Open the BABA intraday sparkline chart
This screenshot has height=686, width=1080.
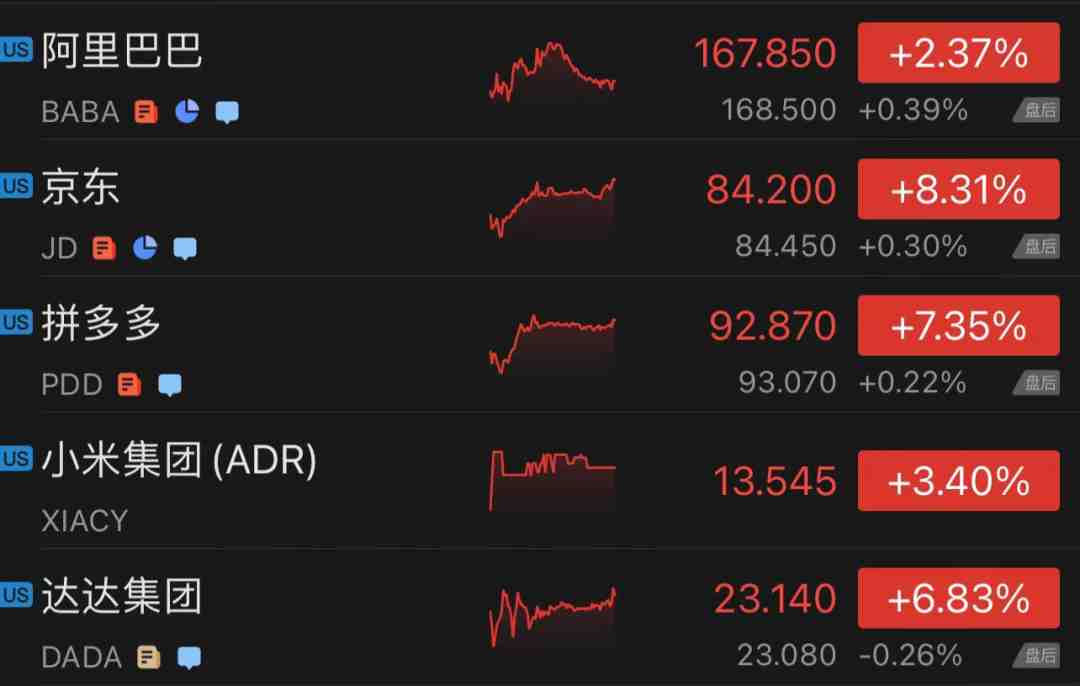tap(552, 72)
